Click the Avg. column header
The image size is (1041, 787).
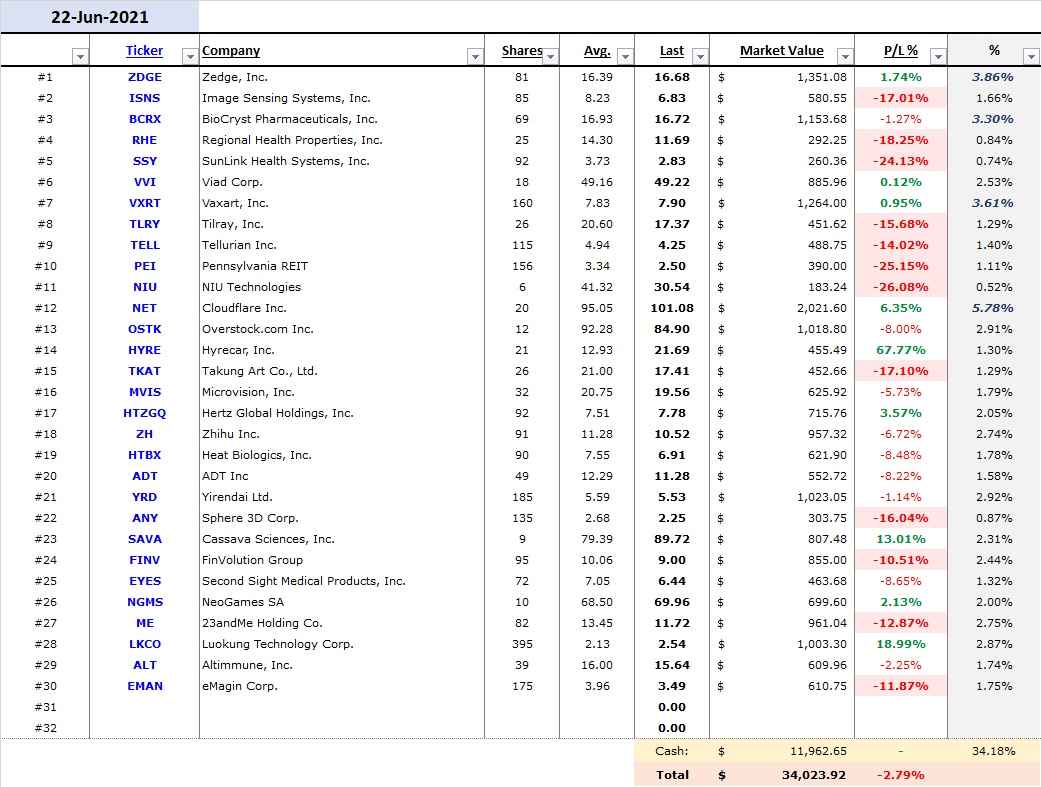pos(597,50)
